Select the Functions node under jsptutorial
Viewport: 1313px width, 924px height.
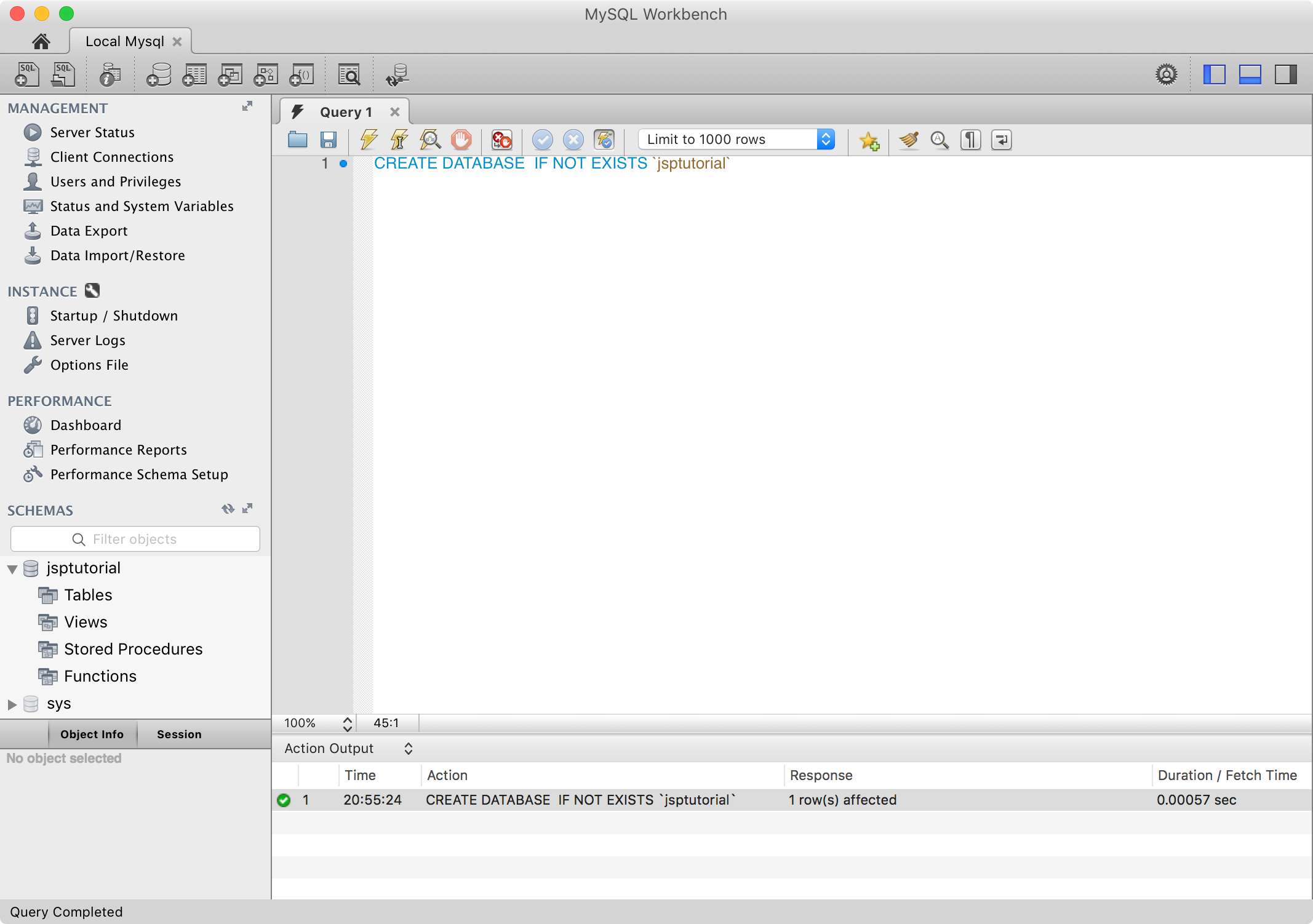tap(100, 676)
